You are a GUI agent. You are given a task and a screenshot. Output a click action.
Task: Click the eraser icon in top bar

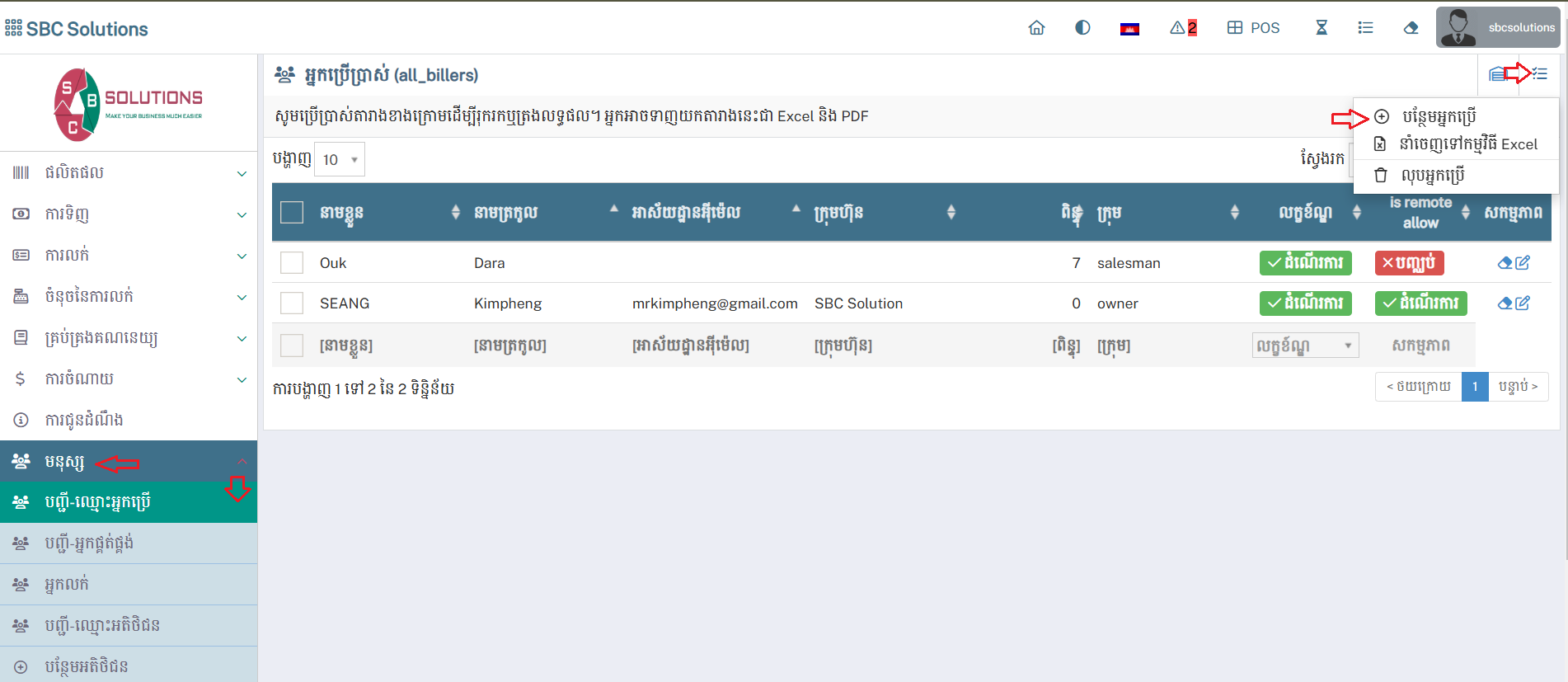pyautogui.click(x=1411, y=28)
